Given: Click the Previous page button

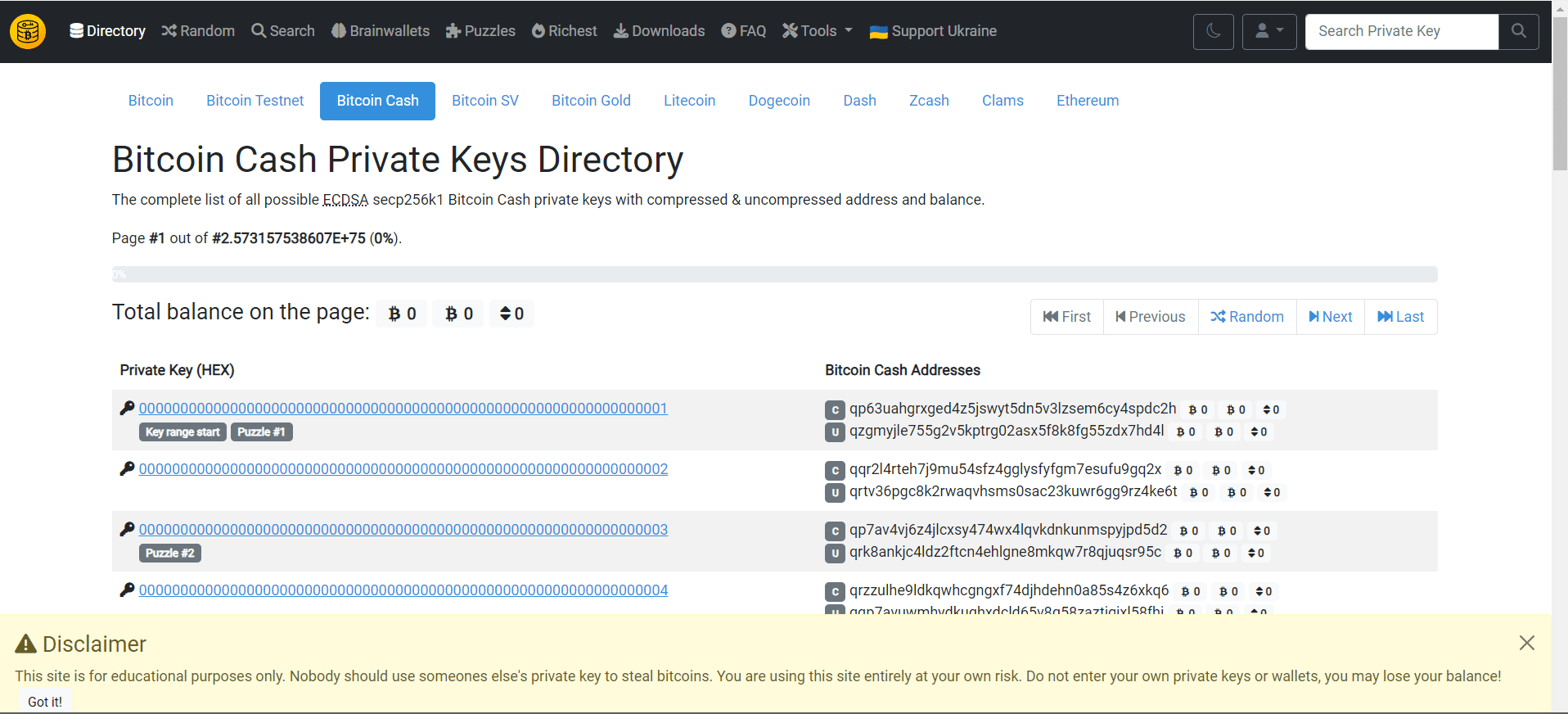Looking at the screenshot, I should 1151,317.
